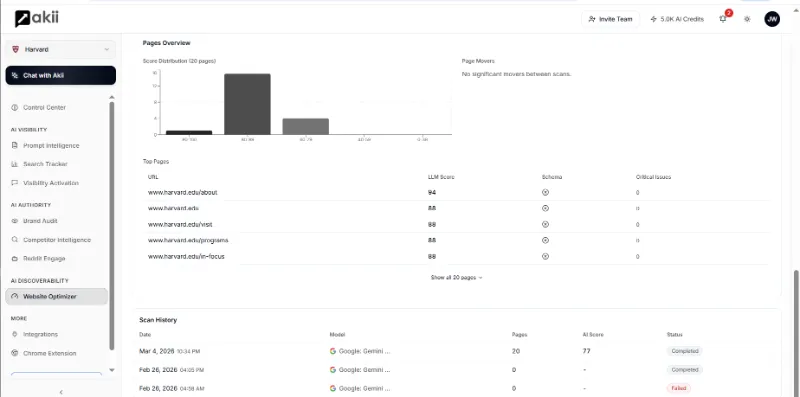Open Control Center in the sidebar

pyautogui.click(x=44, y=108)
